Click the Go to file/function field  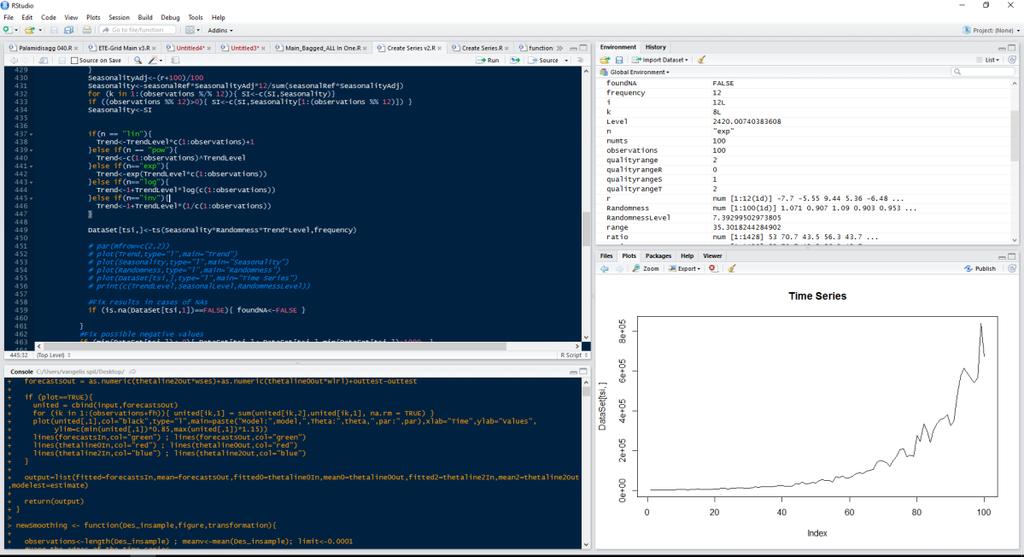tap(138, 30)
